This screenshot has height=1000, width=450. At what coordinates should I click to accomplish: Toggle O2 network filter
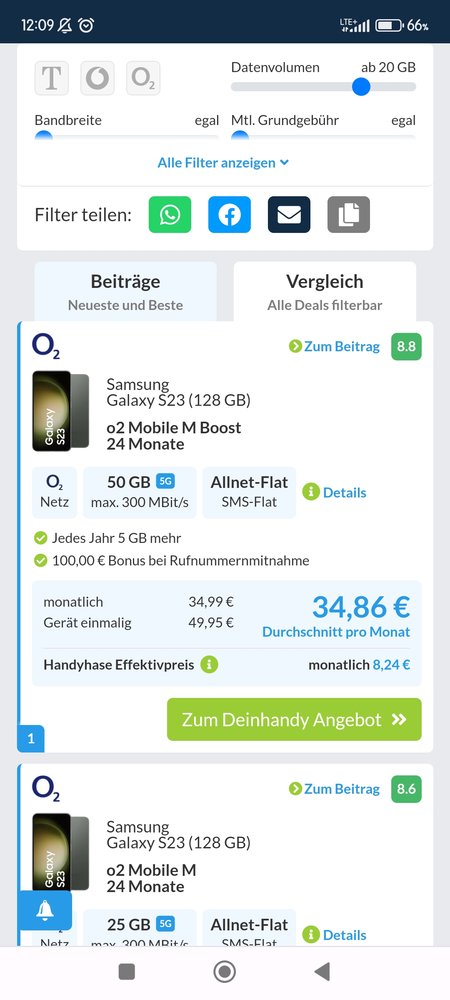coord(143,78)
